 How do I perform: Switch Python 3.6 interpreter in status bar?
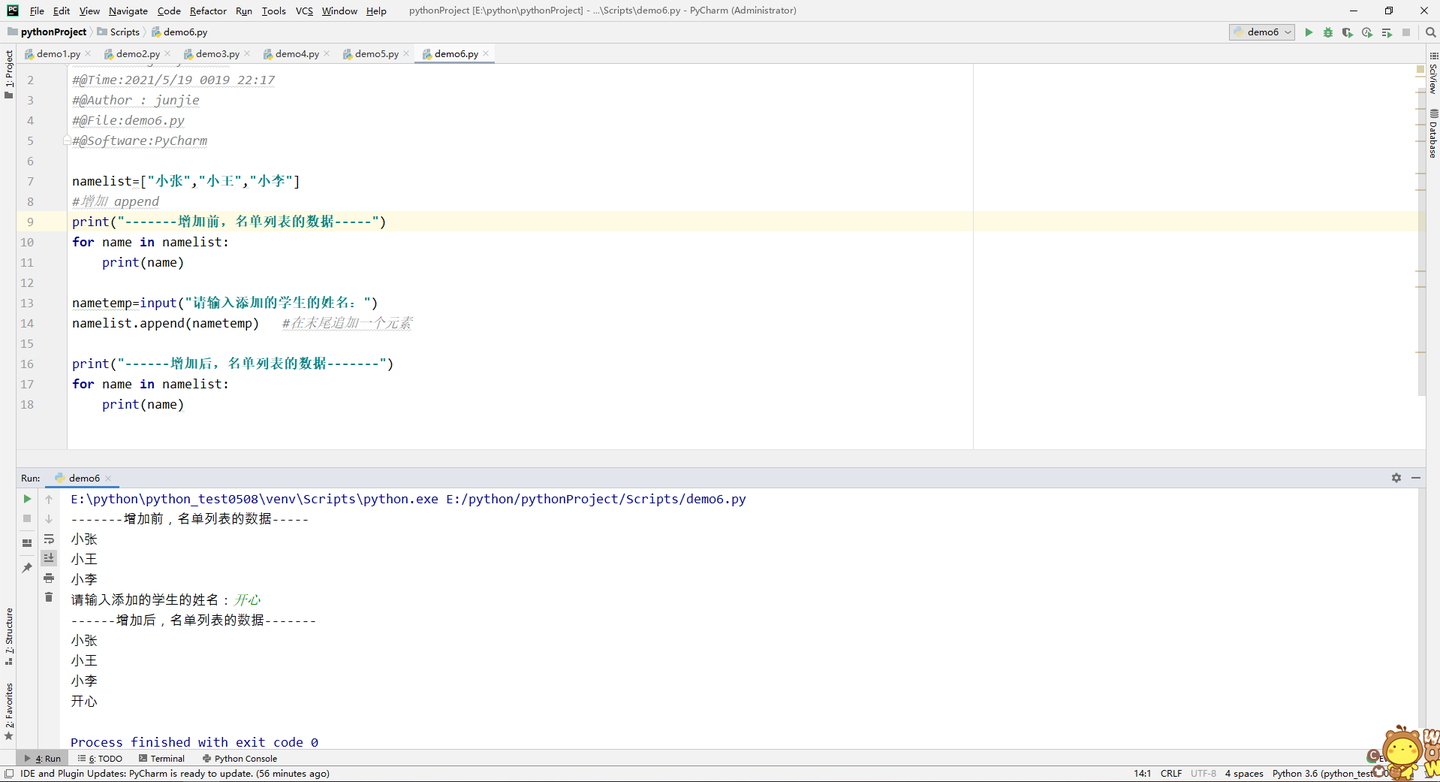pyautogui.click(x=1330, y=773)
